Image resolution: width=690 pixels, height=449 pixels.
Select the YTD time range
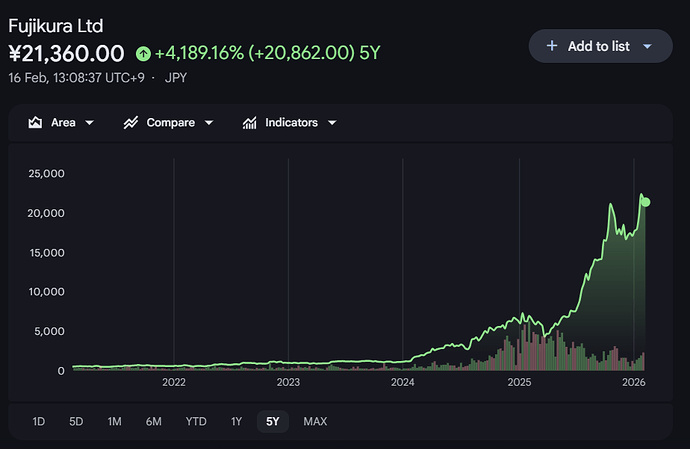(x=196, y=421)
